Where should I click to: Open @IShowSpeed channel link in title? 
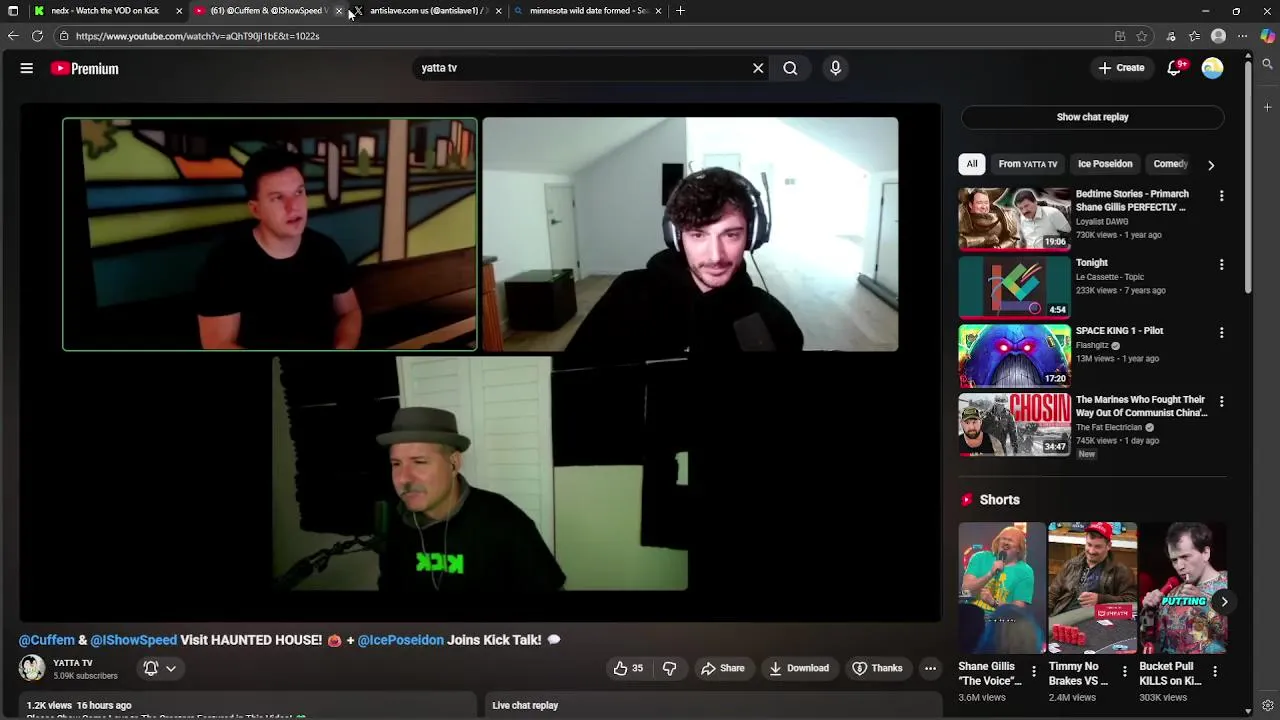133,640
